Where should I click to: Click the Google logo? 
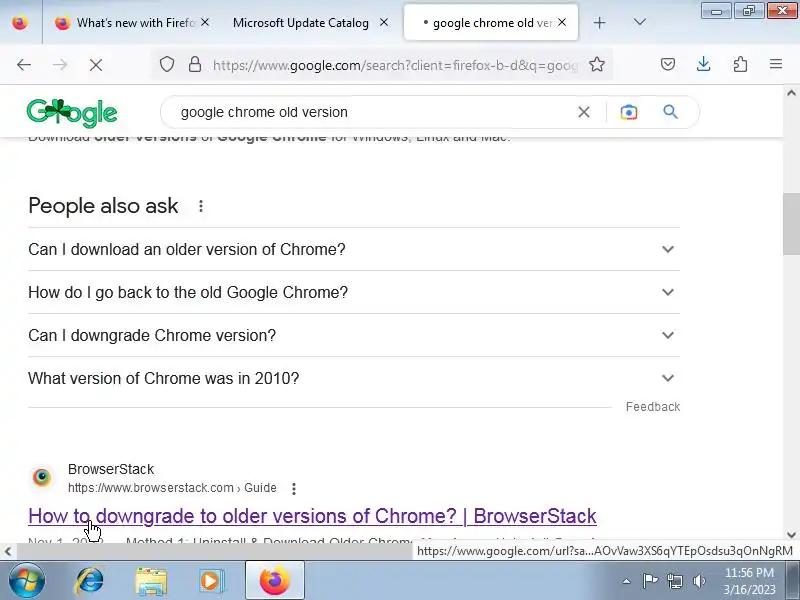[x=72, y=113]
